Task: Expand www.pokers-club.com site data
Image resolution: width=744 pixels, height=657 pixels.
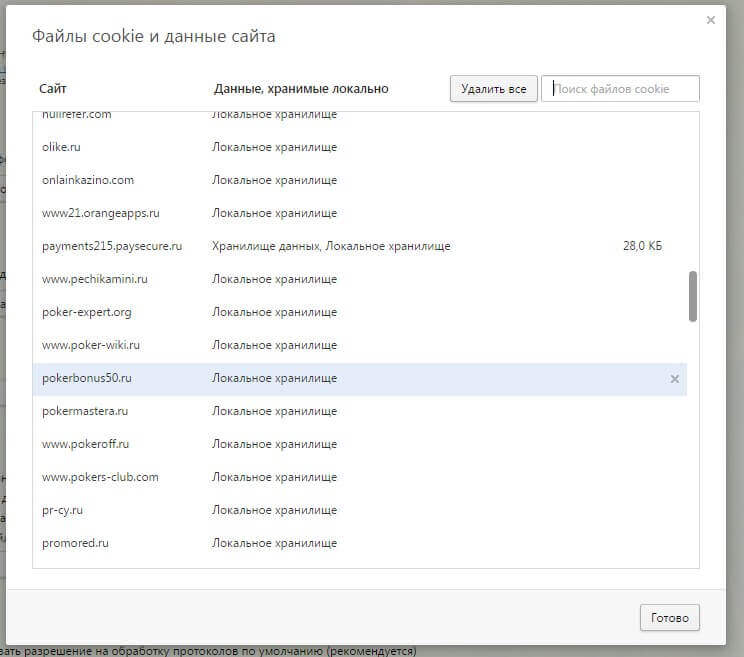Action: pyautogui.click(x=100, y=477)
